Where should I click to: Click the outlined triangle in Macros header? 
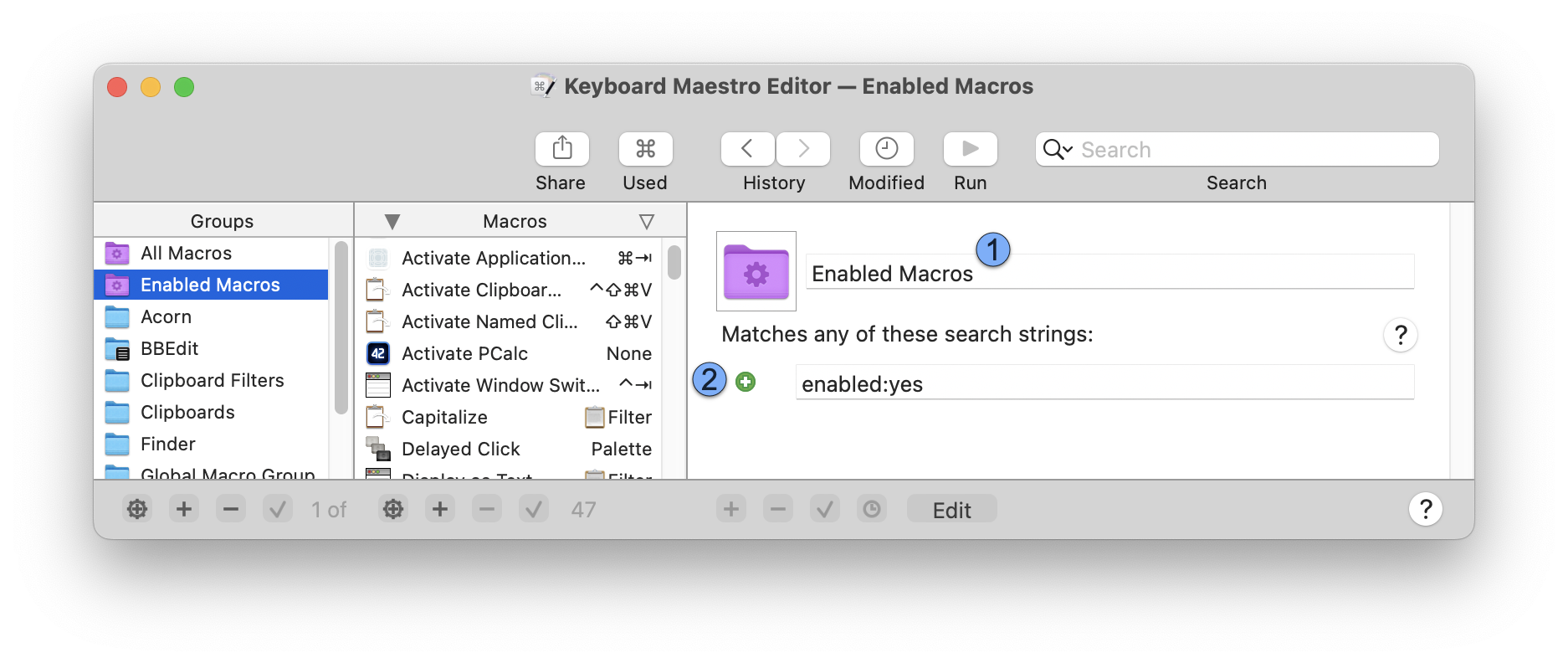pyautogui.click(x=646, y=222)
